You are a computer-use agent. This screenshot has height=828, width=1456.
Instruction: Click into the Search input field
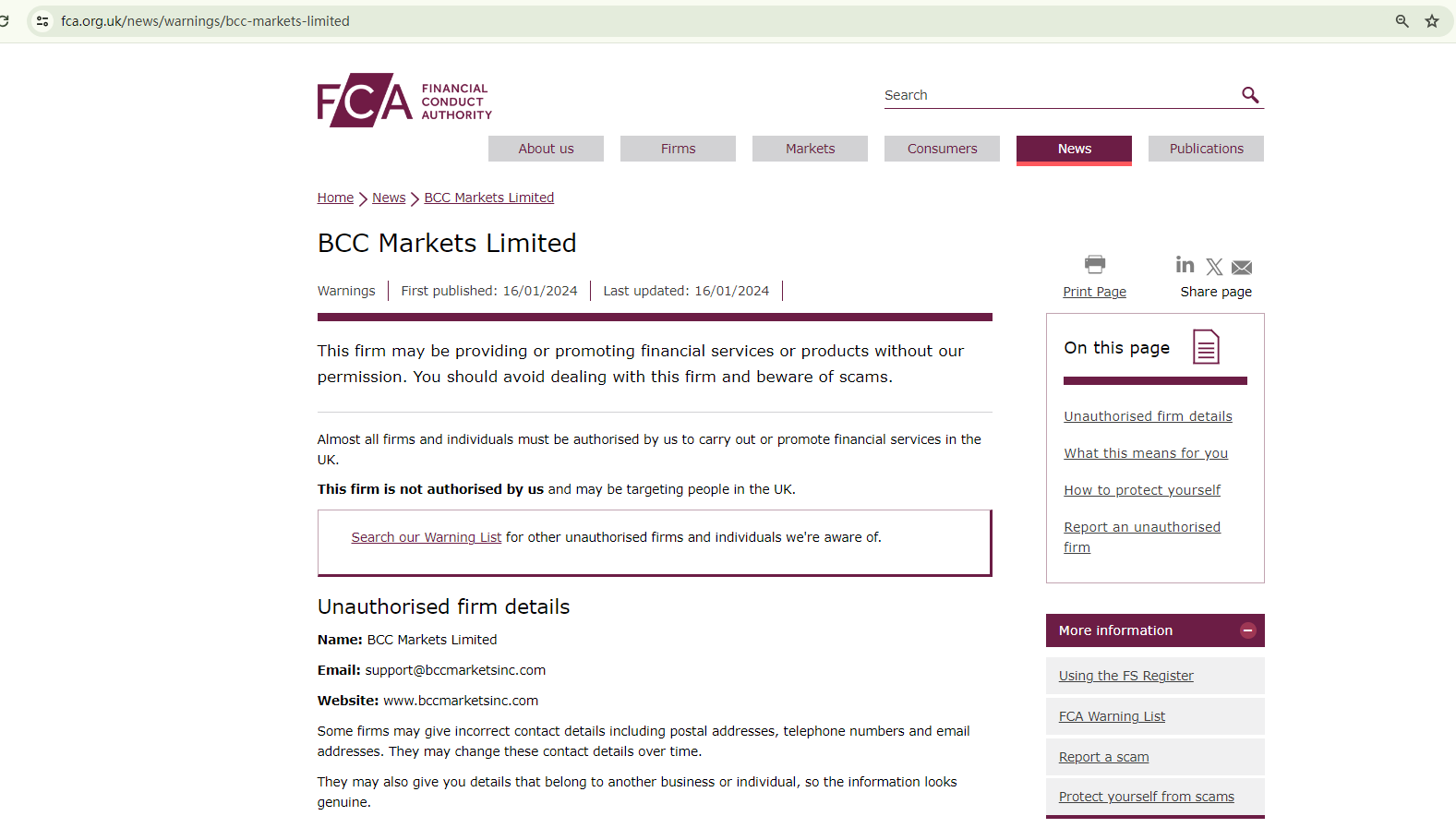(x=1057, y=95)
